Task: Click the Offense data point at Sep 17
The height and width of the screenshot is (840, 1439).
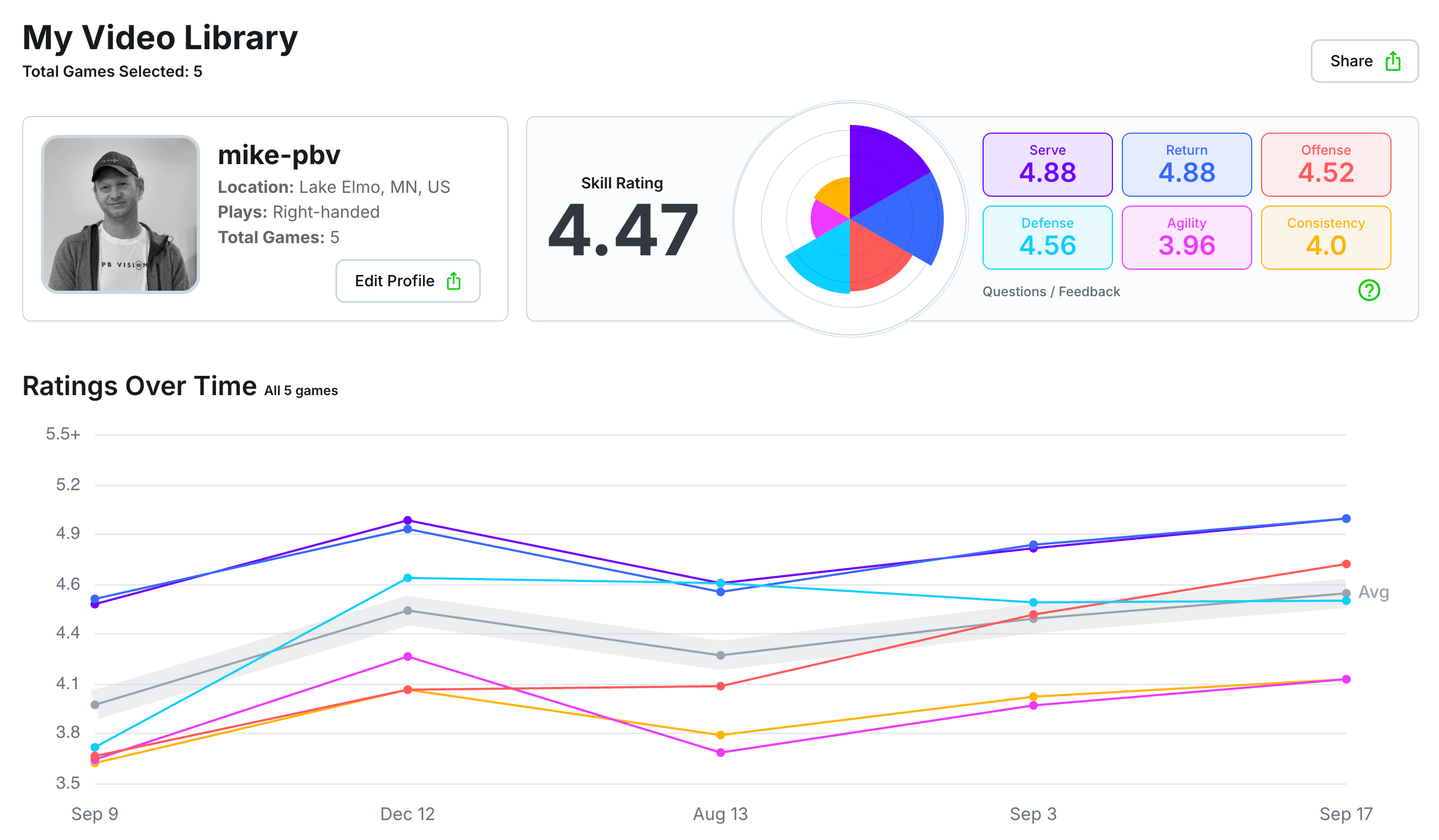Action: [1346, 564]
